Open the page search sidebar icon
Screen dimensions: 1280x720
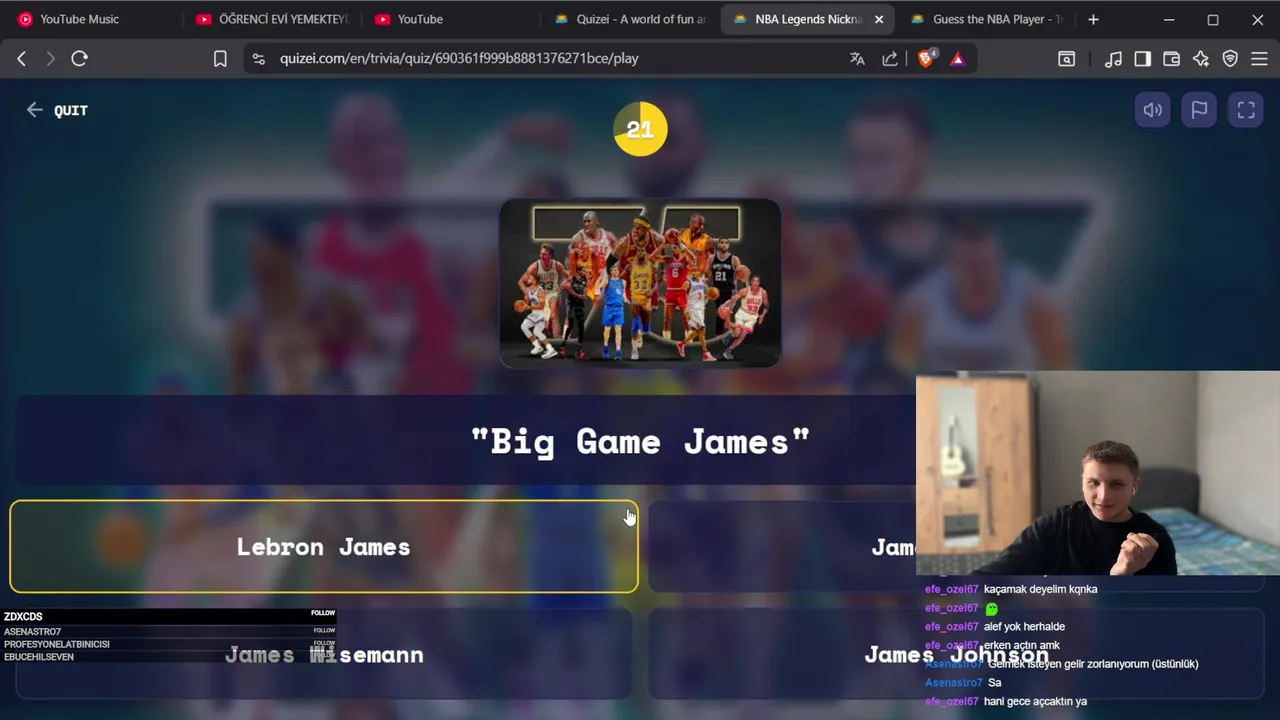pyautogui.click(x=1067, y=59)
